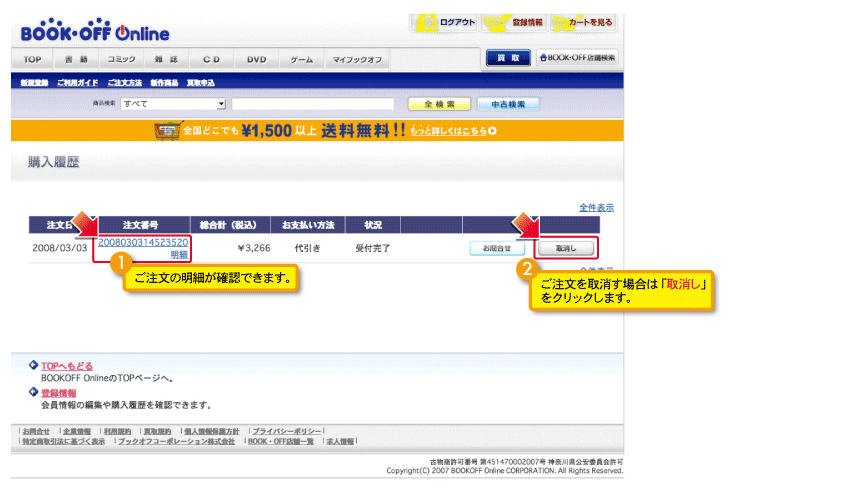Open 新作商品 in the blue menu bar
The image size is (851, 500).
click(164, 83)
